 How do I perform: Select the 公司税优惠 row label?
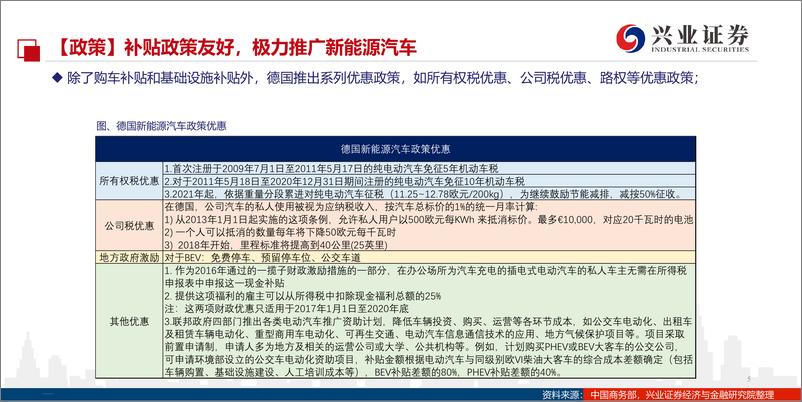(x=129, y=226)
